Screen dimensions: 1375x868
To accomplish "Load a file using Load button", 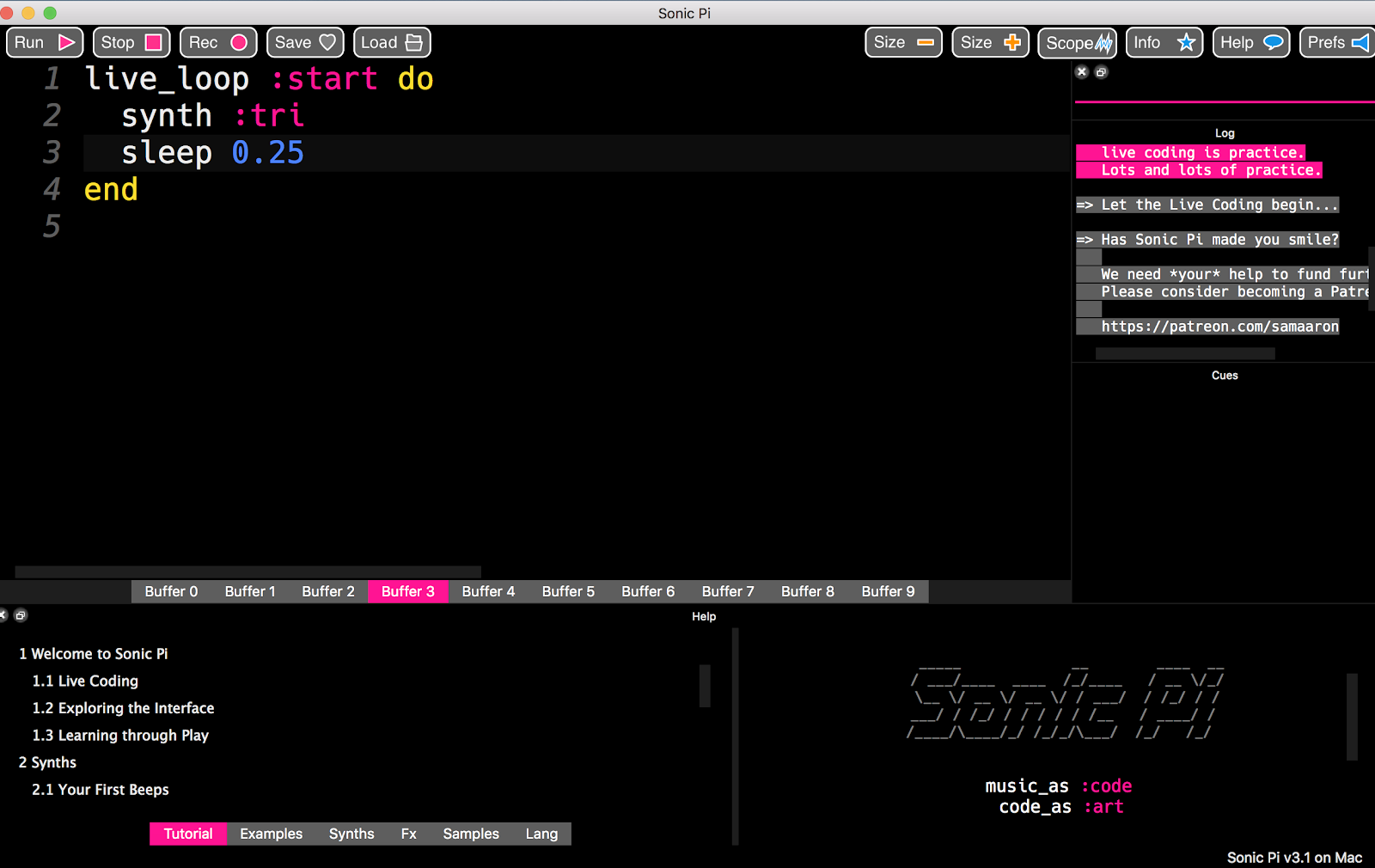I will [x=392, y=42].
